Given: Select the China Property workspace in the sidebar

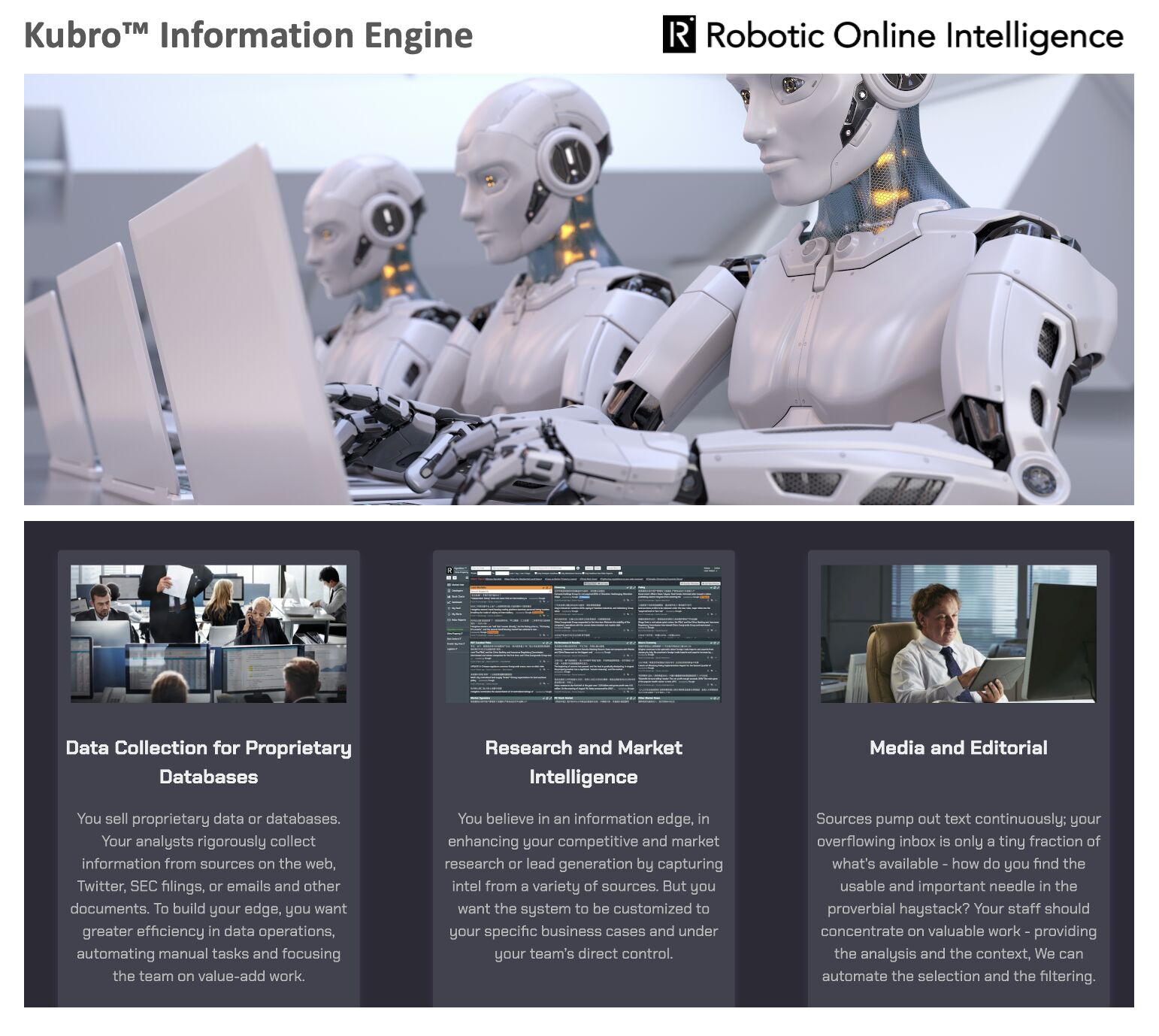Looking at the screenshot, I should pos(456,632).
